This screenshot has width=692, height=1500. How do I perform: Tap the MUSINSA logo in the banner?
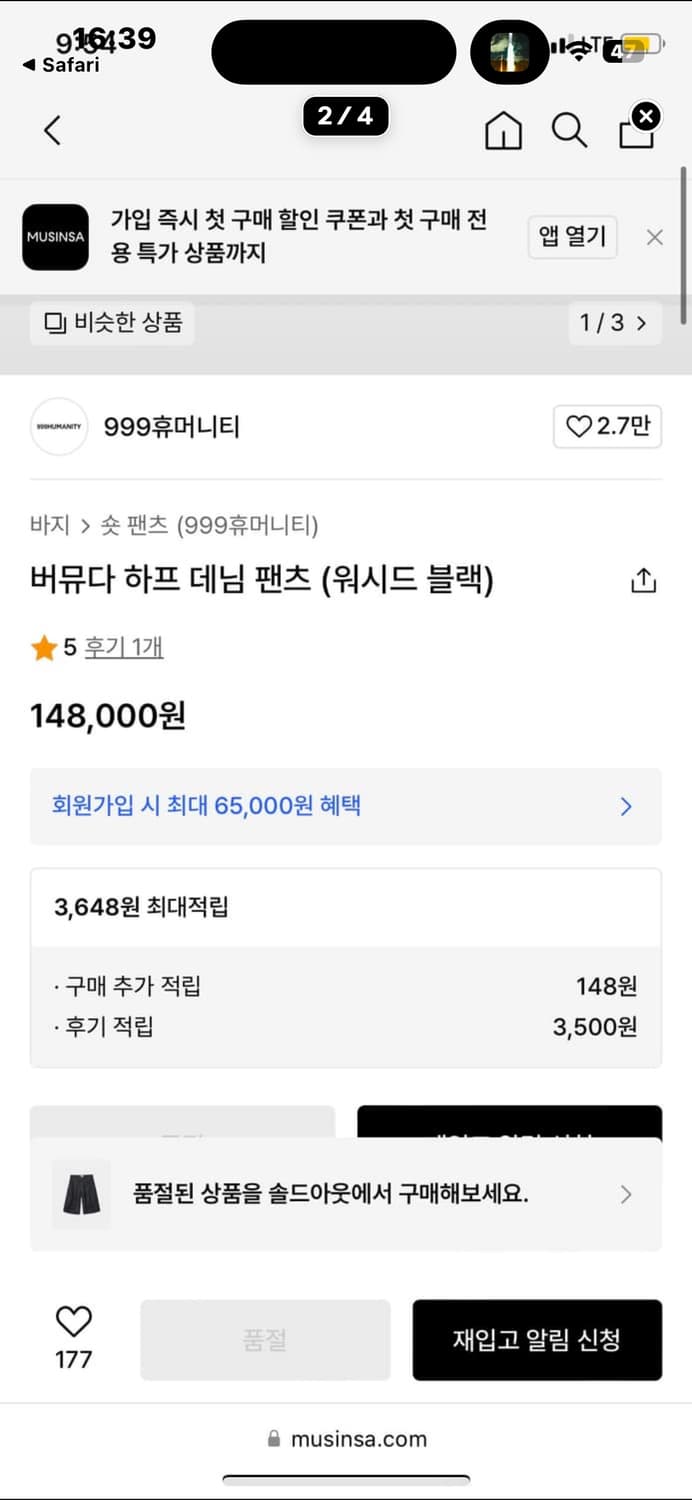coord(55,237)
